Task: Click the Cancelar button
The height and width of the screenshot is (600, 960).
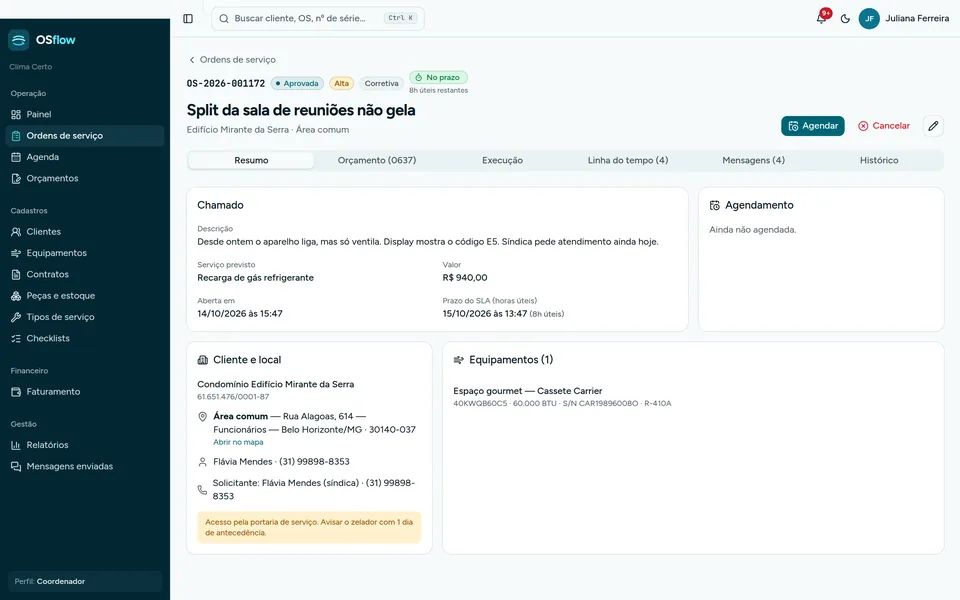Action: [x=883, y=126]
